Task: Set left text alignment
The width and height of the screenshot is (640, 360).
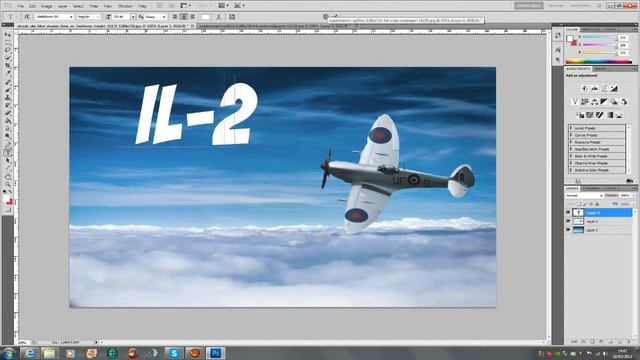Action: (175, 17)
